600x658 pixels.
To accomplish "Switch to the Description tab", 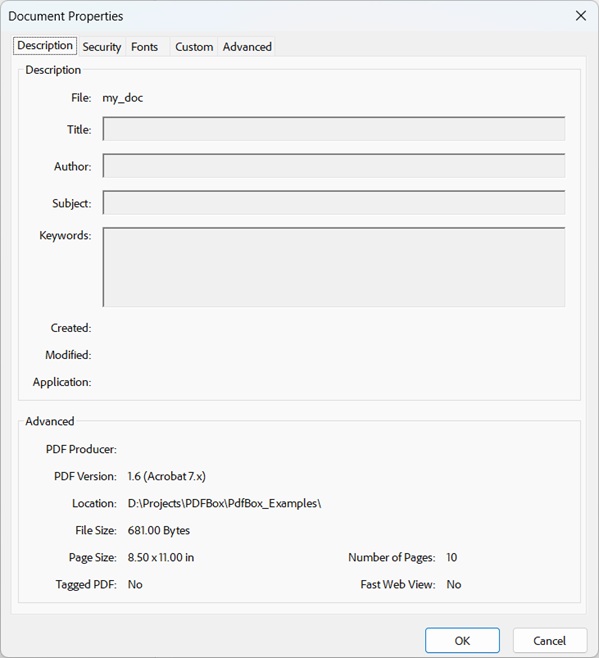I will [45, 46].
